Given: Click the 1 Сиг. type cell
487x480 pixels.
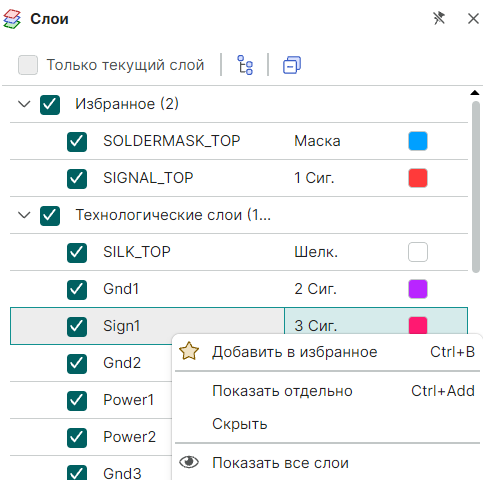Looking at the screenshot, I should coord(314,178).
